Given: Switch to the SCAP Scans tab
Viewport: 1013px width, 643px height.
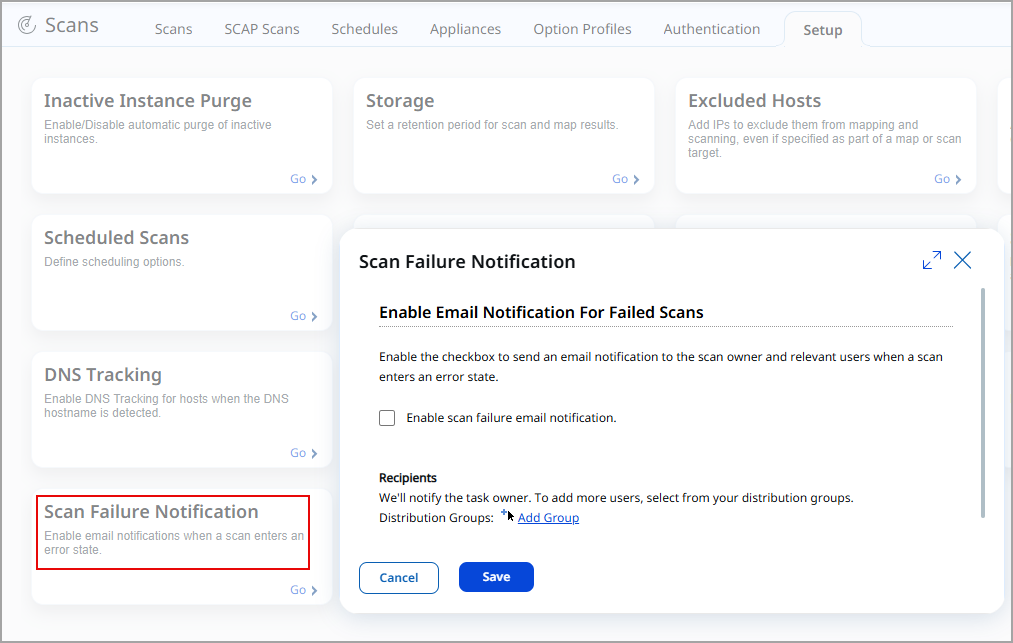Looking at the screenshot, I should (262, 29).
